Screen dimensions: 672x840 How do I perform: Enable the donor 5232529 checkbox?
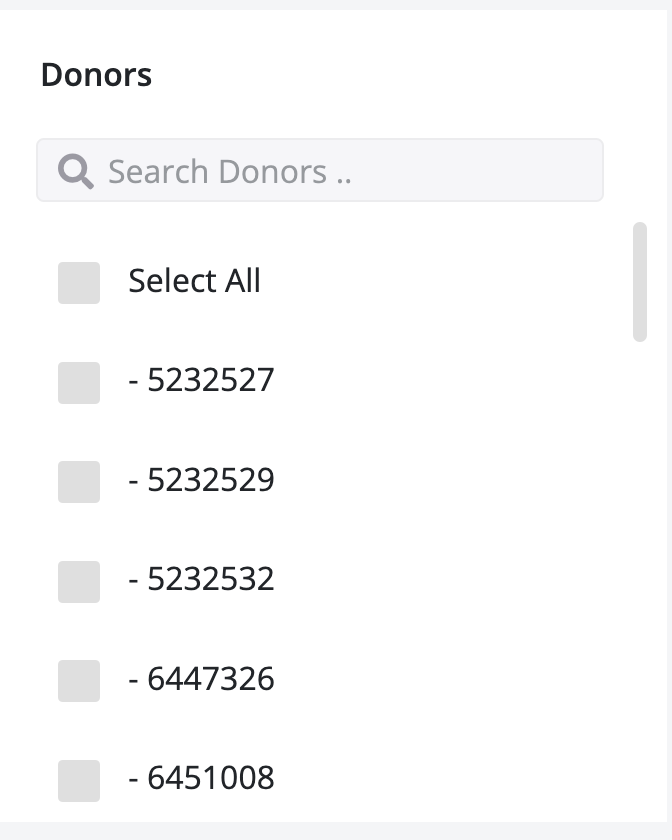pos(79,482)
